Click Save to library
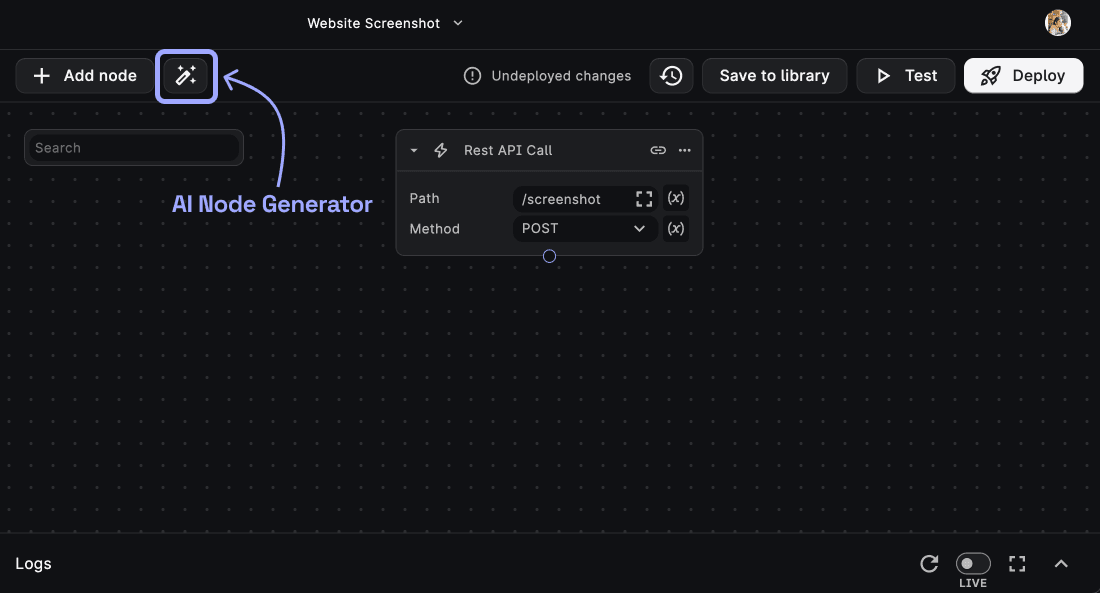 click(774, 75)
